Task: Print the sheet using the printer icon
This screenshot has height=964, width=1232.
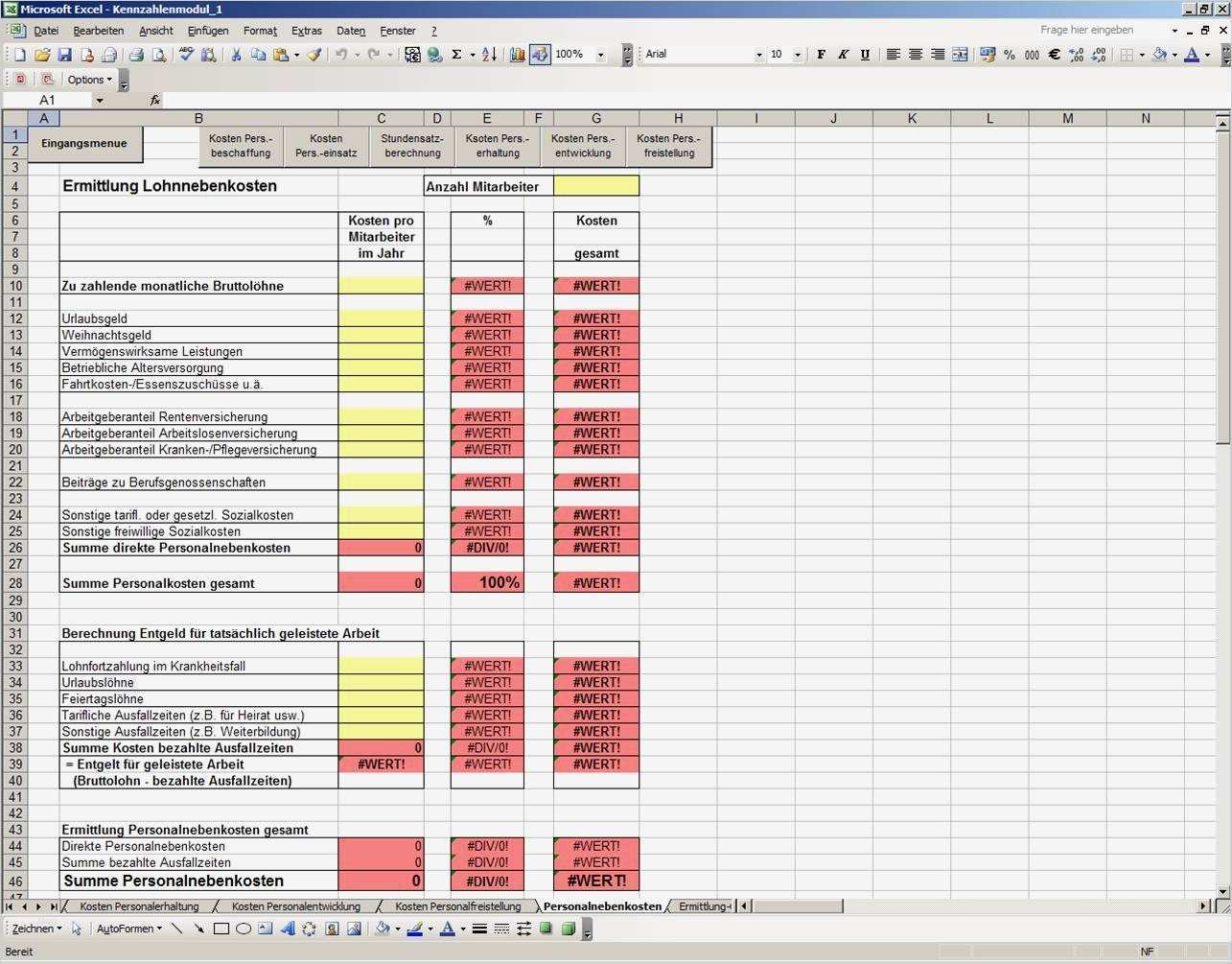Action: pos(136,55)
